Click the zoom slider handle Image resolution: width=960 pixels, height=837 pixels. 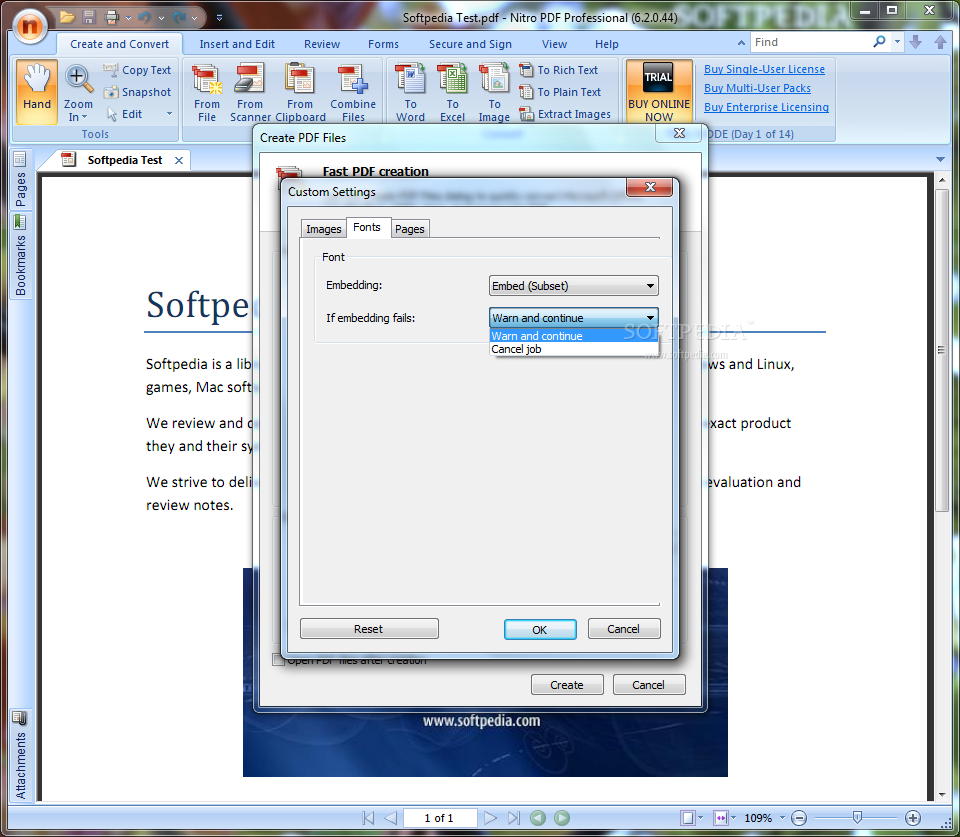[857, 817]
